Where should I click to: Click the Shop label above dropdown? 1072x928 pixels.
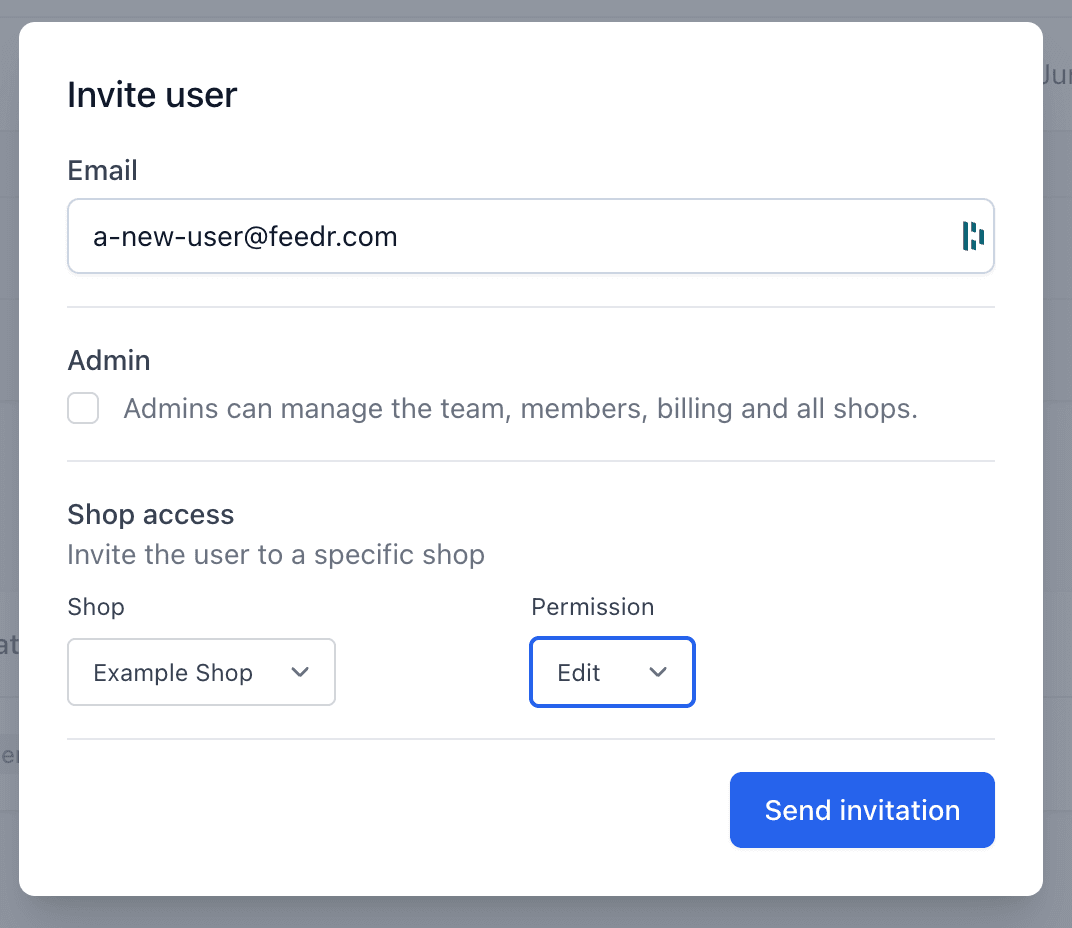click(x=96, y=607)
